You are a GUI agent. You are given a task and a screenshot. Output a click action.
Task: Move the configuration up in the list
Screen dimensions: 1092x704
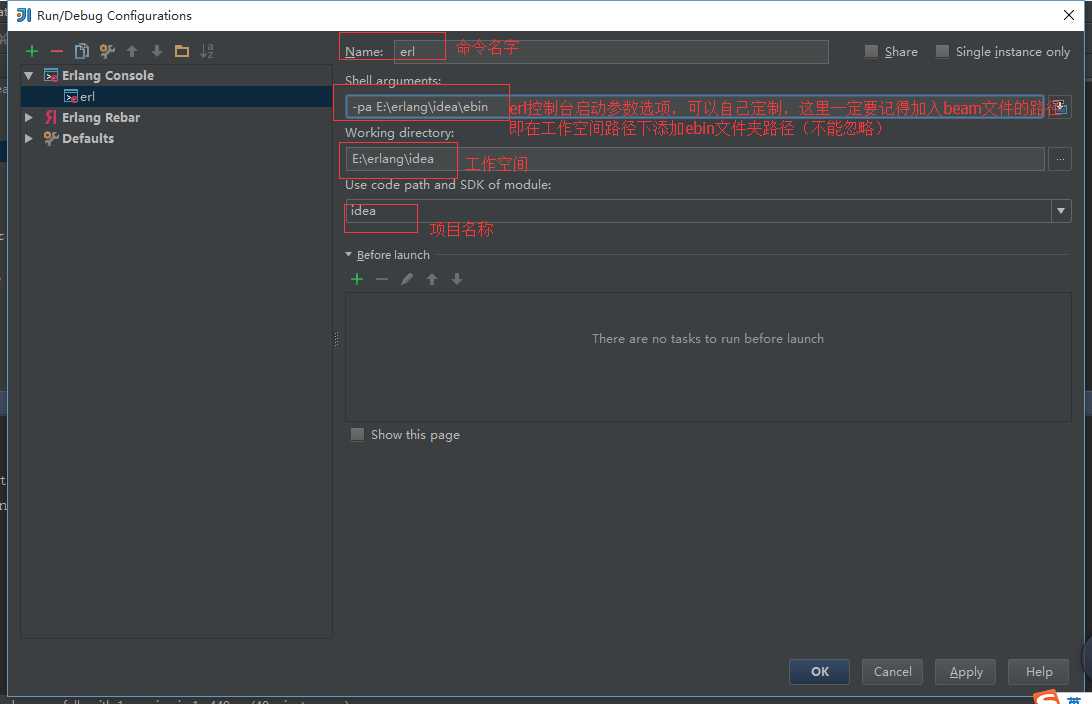pos(132,51)
